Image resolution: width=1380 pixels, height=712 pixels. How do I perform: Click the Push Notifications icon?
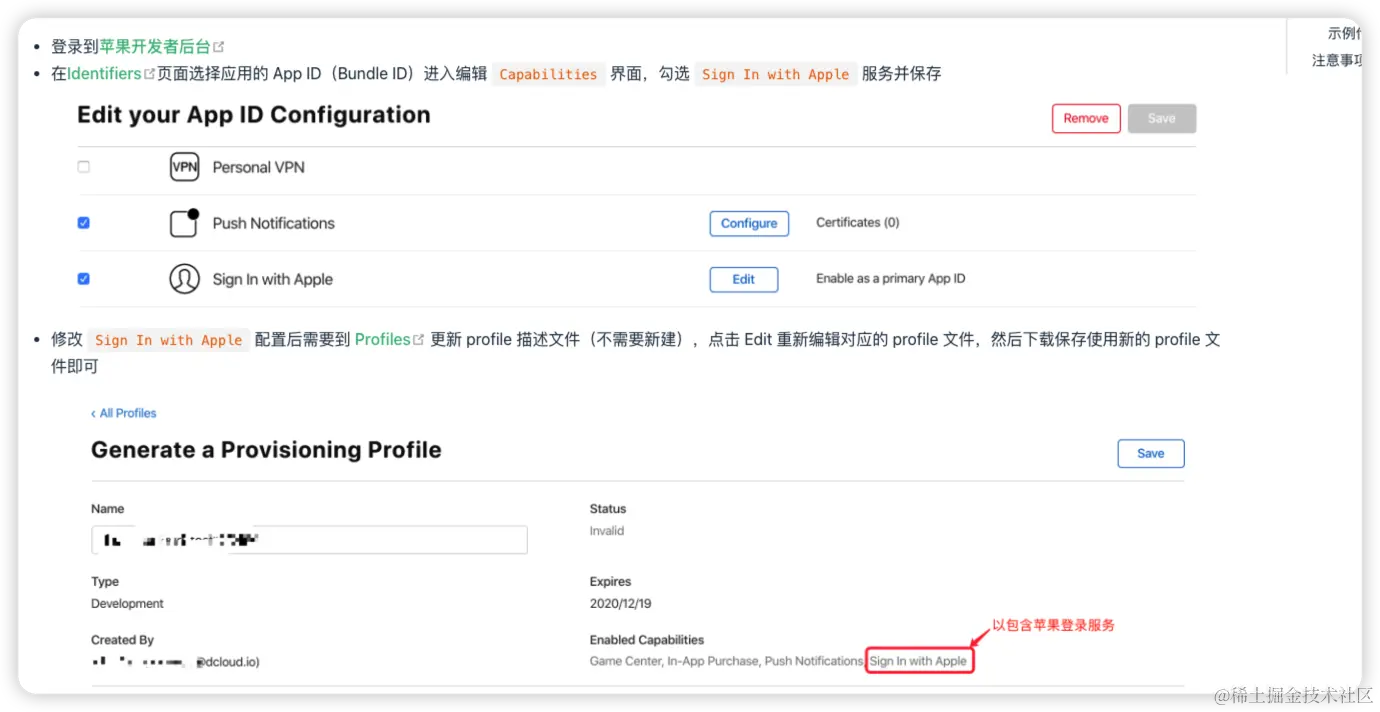coord(184,223)
